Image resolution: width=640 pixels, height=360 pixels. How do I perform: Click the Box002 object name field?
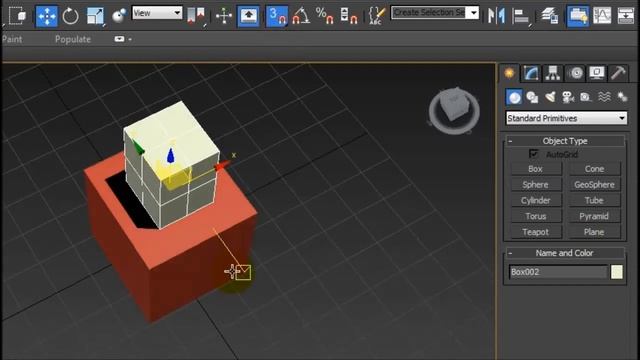tap(558, 272)
